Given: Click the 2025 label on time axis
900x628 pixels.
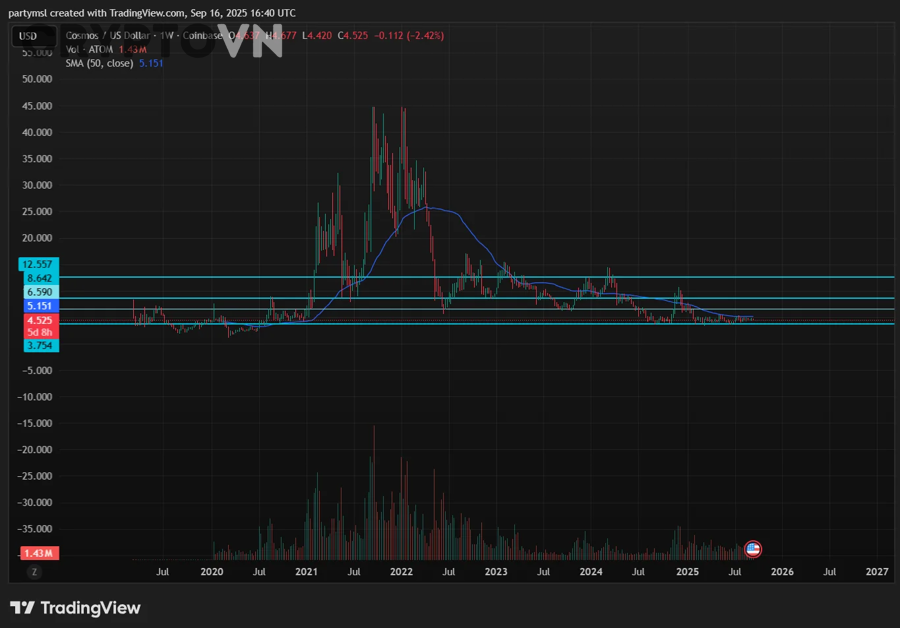Looking at the screenshot, I should click(x=687, y=572).
